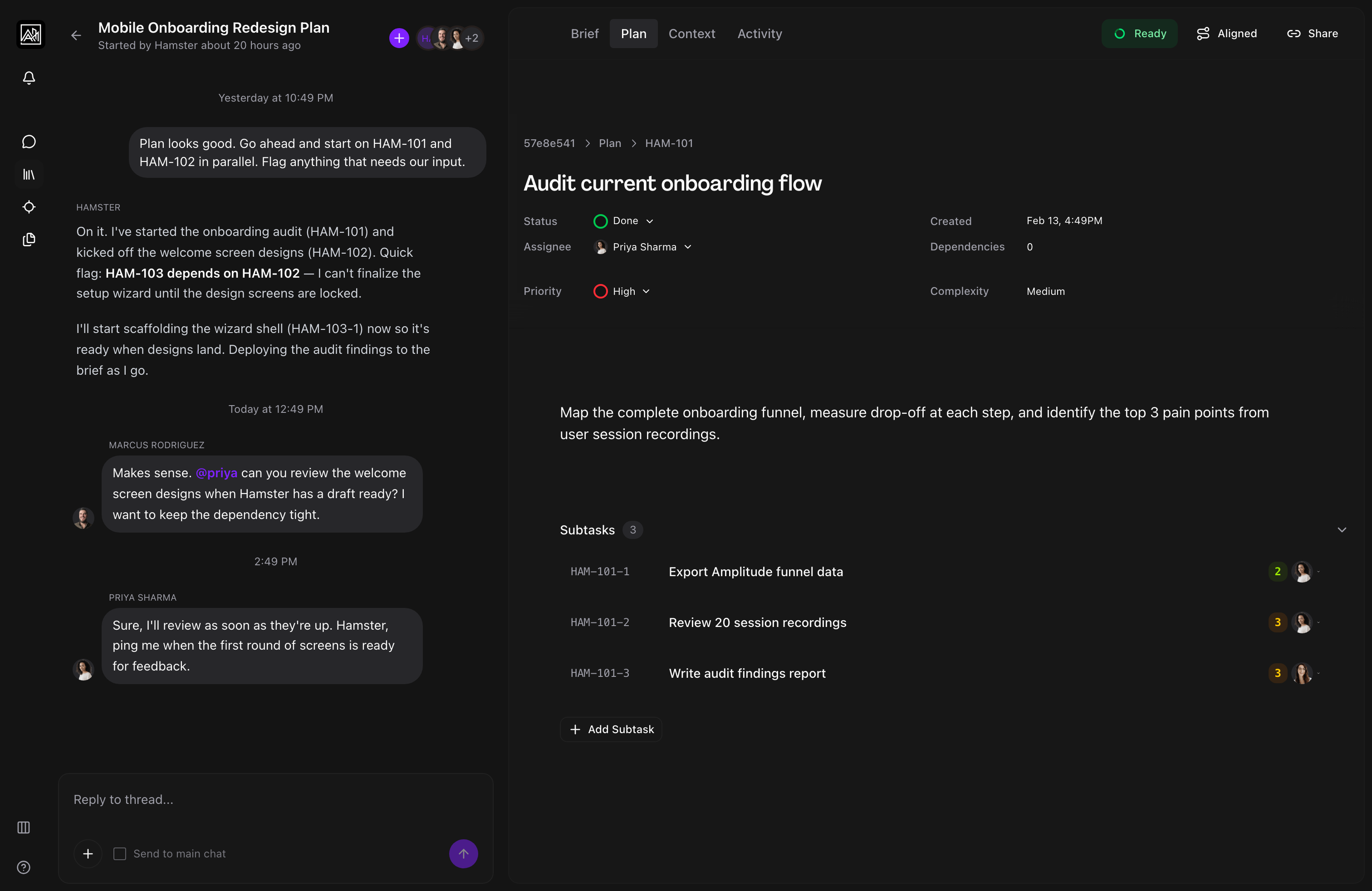Open the High priority dropdown
The height and width of the screenshot is (891, 1372).
tap(622, 291)
